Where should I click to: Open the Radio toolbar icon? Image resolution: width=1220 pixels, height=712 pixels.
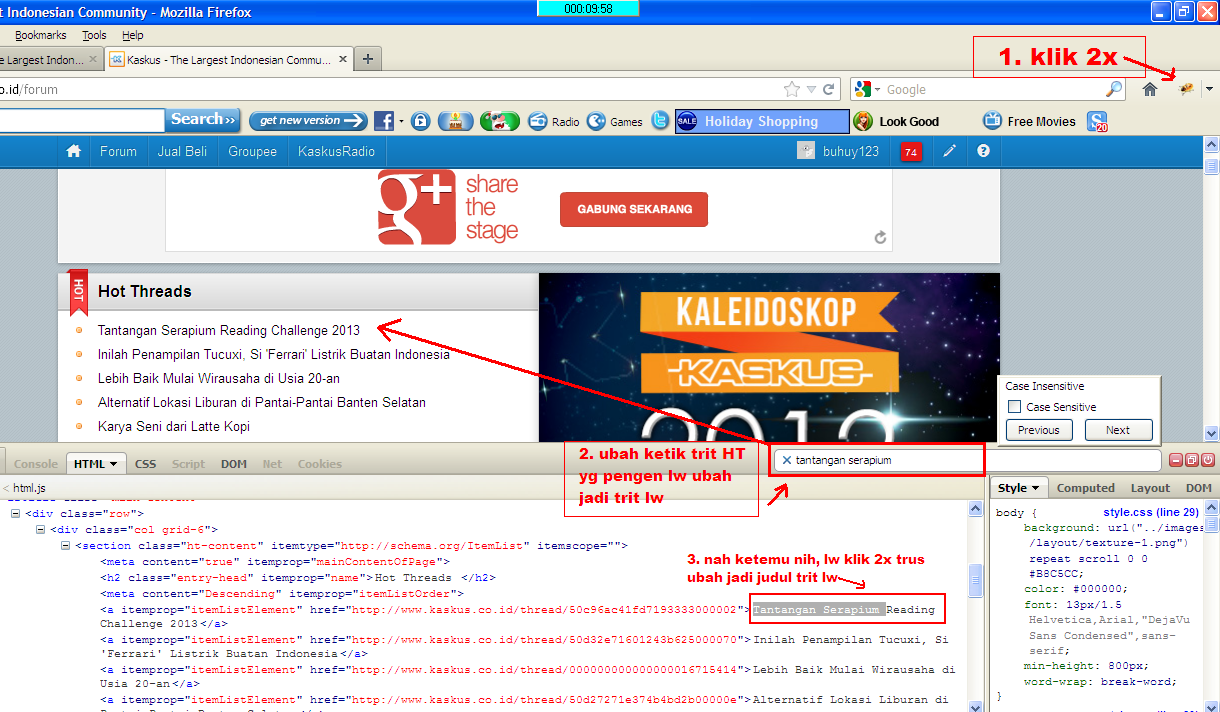coord(554,121)
